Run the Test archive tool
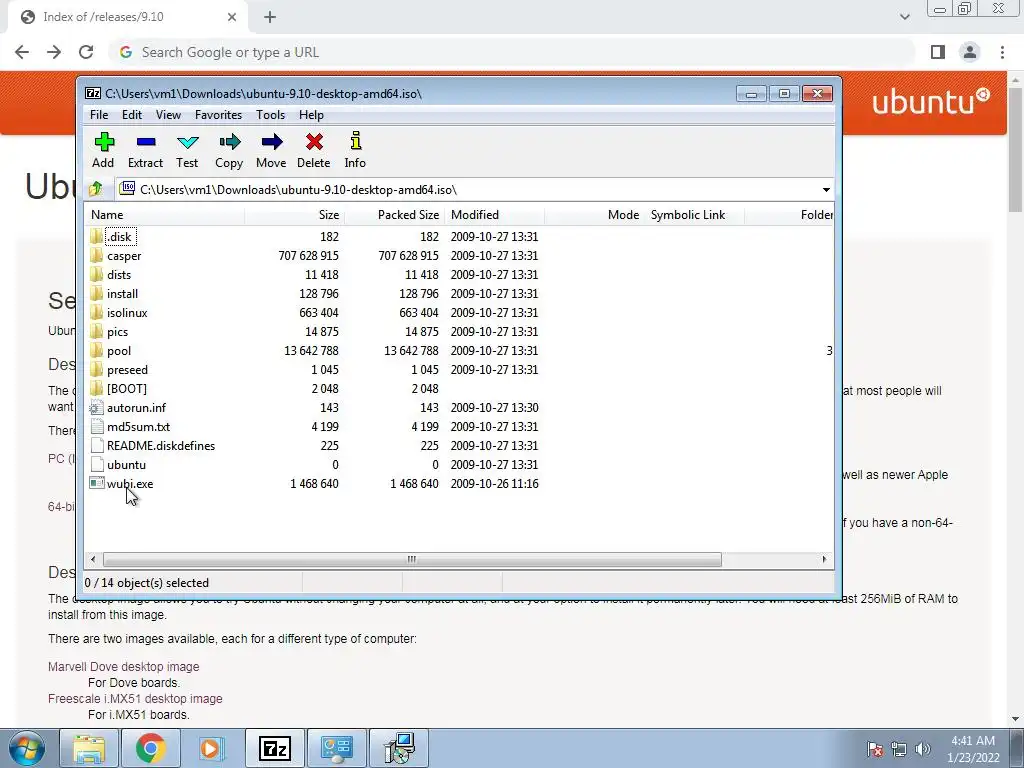1024x768 pixels. (x=187, y=150)
